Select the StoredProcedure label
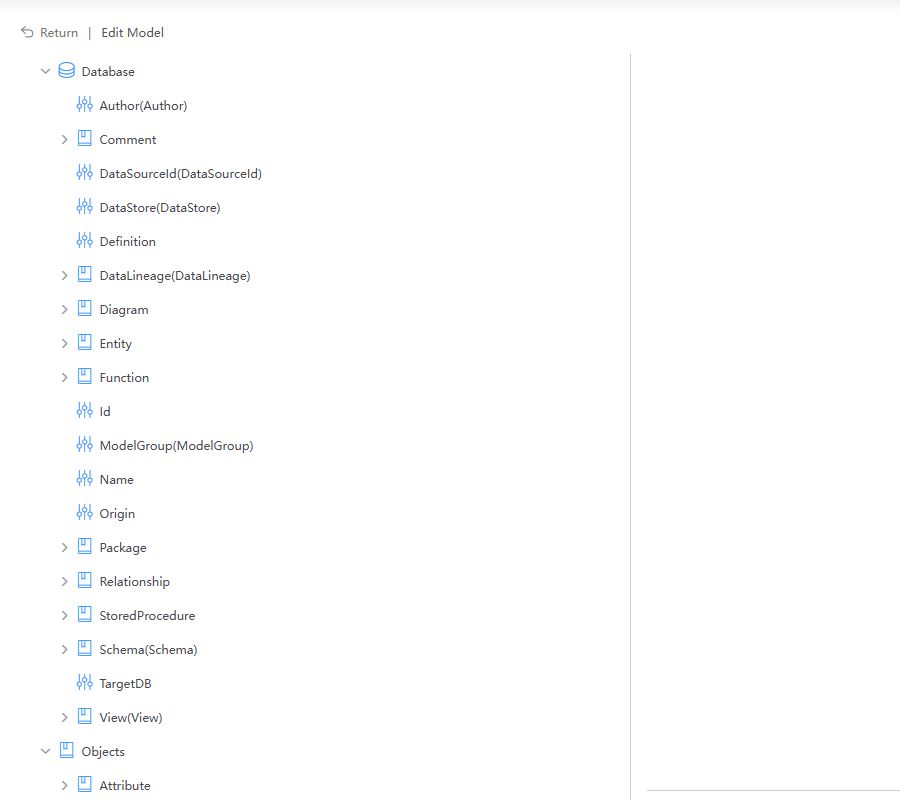The image size is (900, 800). click(x=147, y=616)
